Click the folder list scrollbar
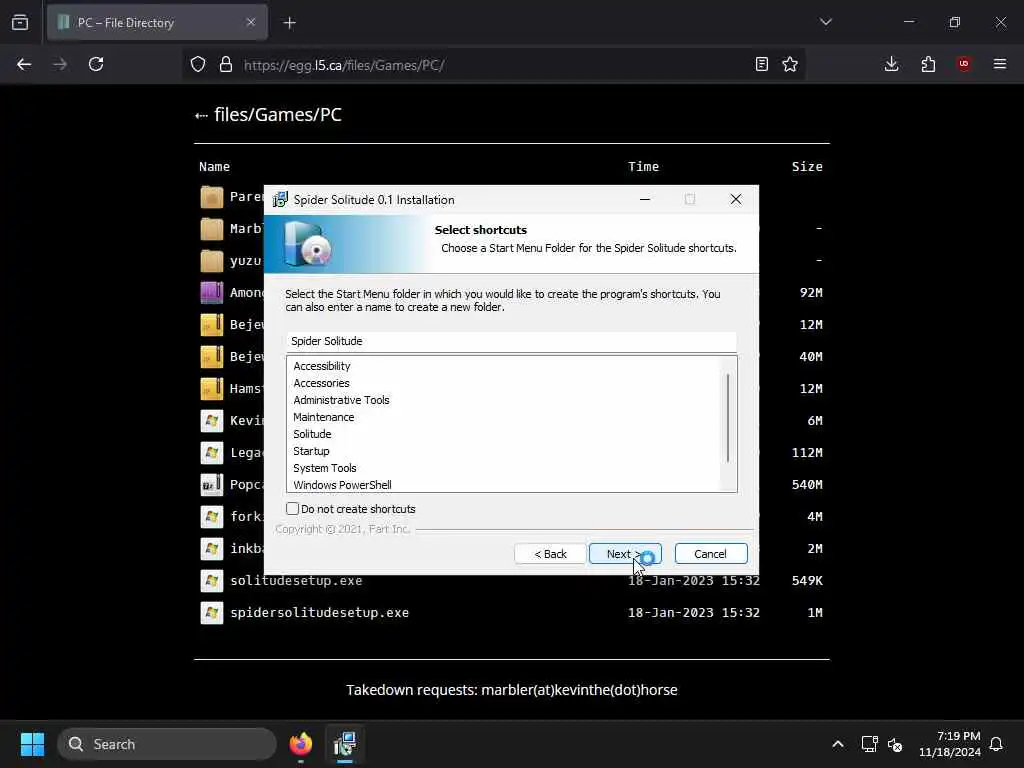1024x768 pixels. [x=728, y=418]
